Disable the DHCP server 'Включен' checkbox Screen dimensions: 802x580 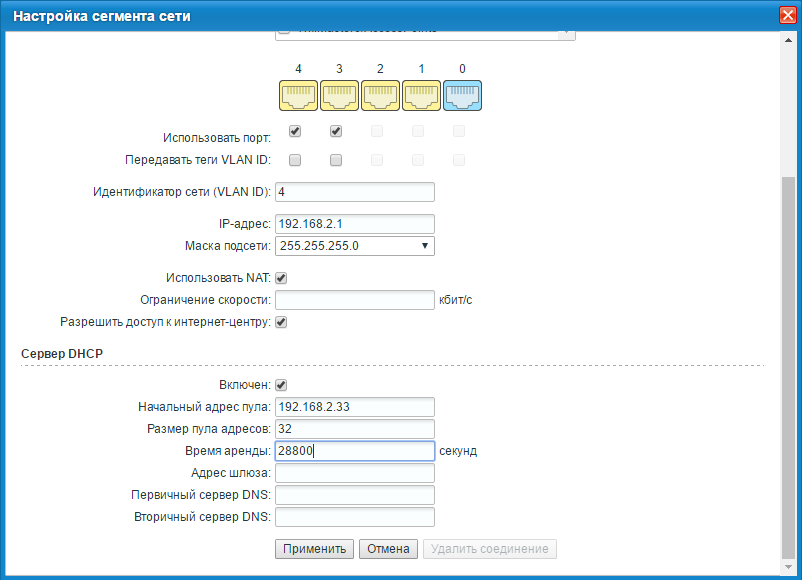point(281,385)
